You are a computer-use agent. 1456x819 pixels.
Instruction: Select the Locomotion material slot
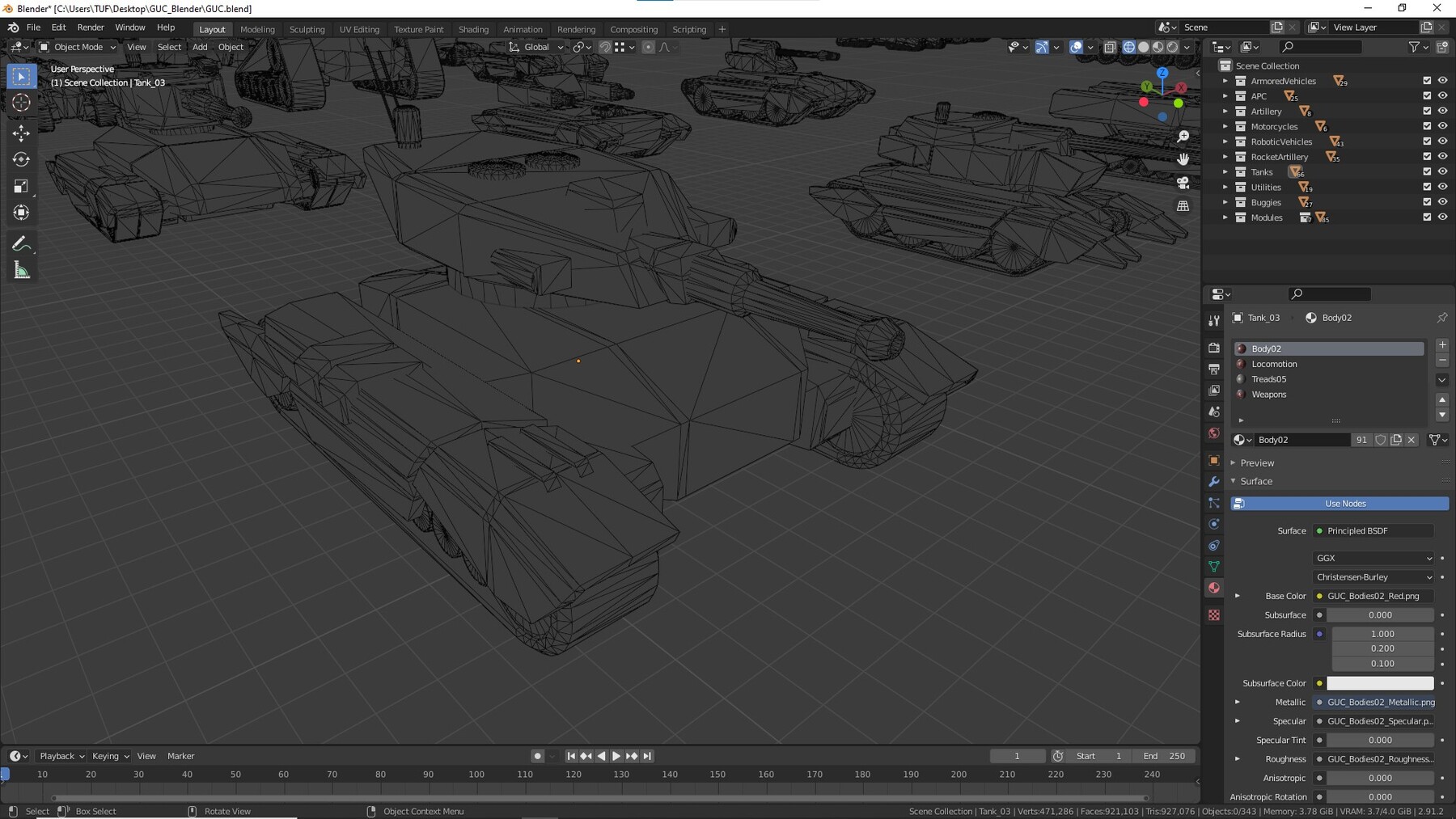coord(1274,364)
